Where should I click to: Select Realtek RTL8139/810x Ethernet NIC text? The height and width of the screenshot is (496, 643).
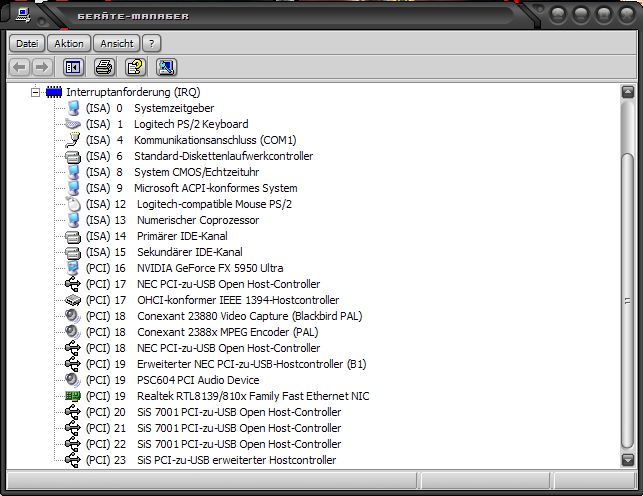pos(253,396)
